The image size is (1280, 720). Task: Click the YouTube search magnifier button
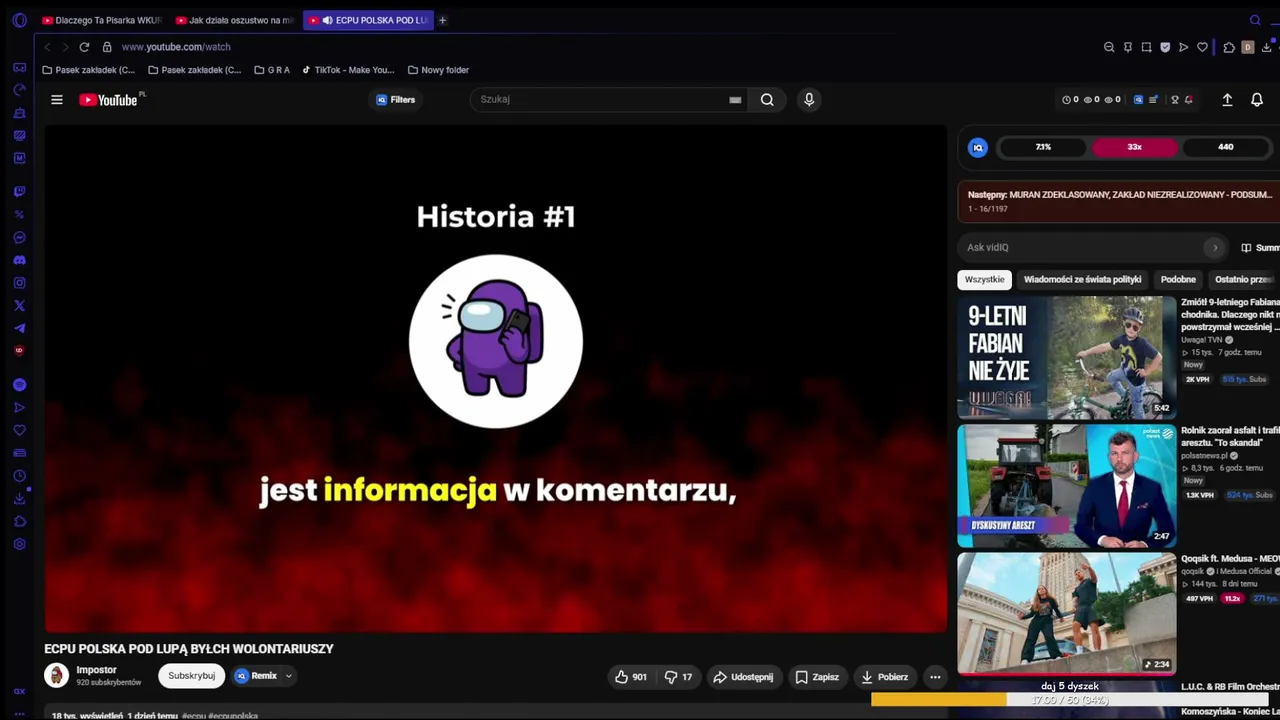point(767,99)
